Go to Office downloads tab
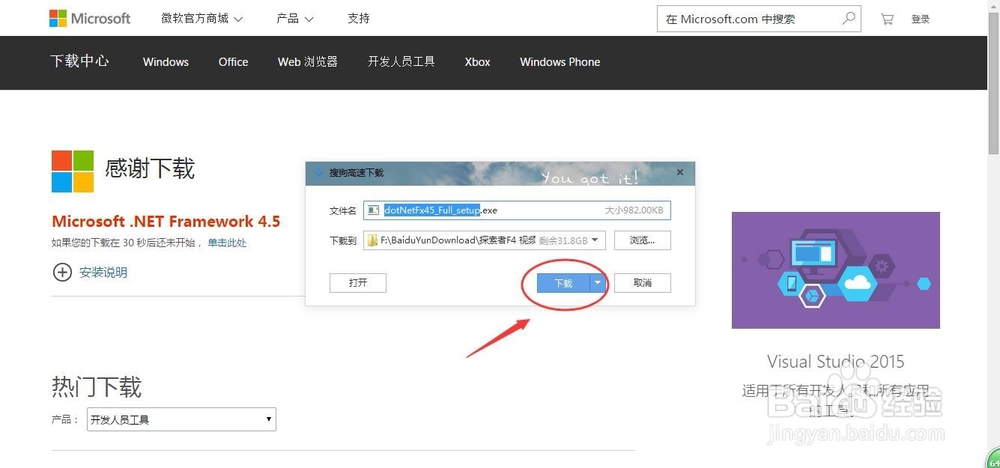 233,62
